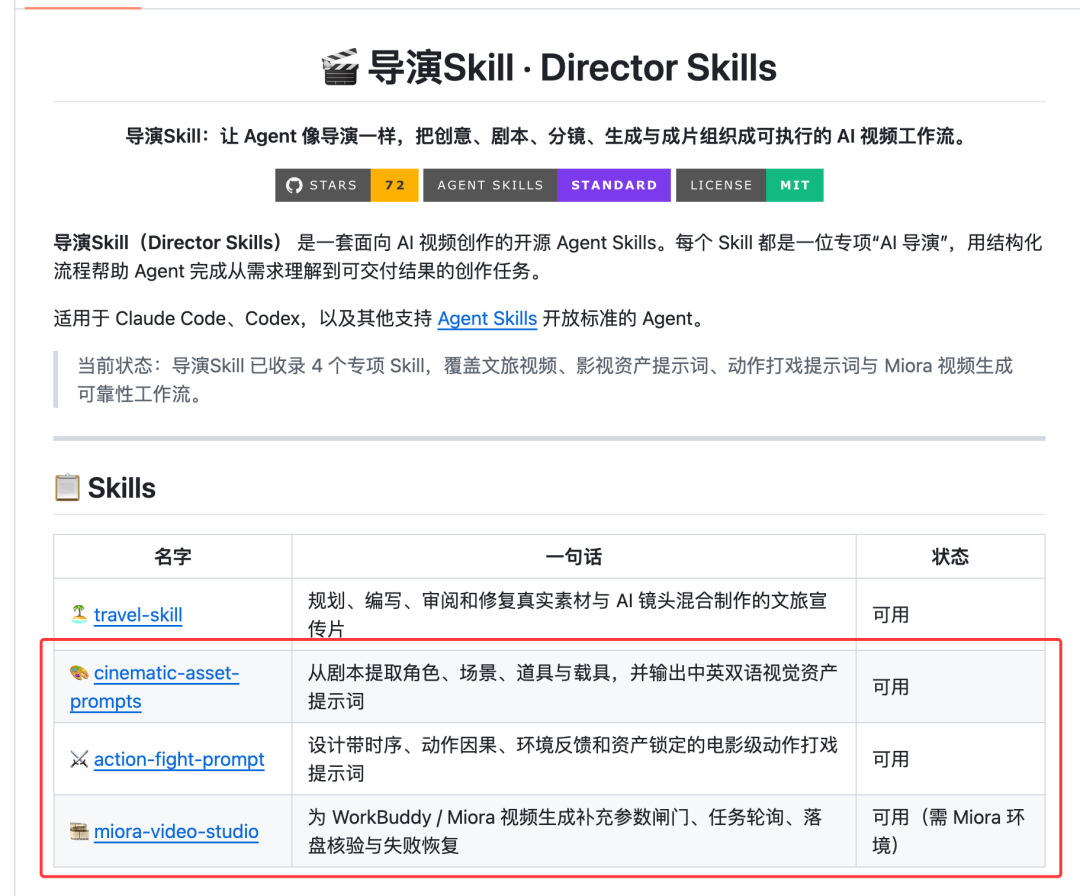Click the 可用 status in travel-skill row
The width and height of the screenshot is (1080, 896).
click(891, 614)
